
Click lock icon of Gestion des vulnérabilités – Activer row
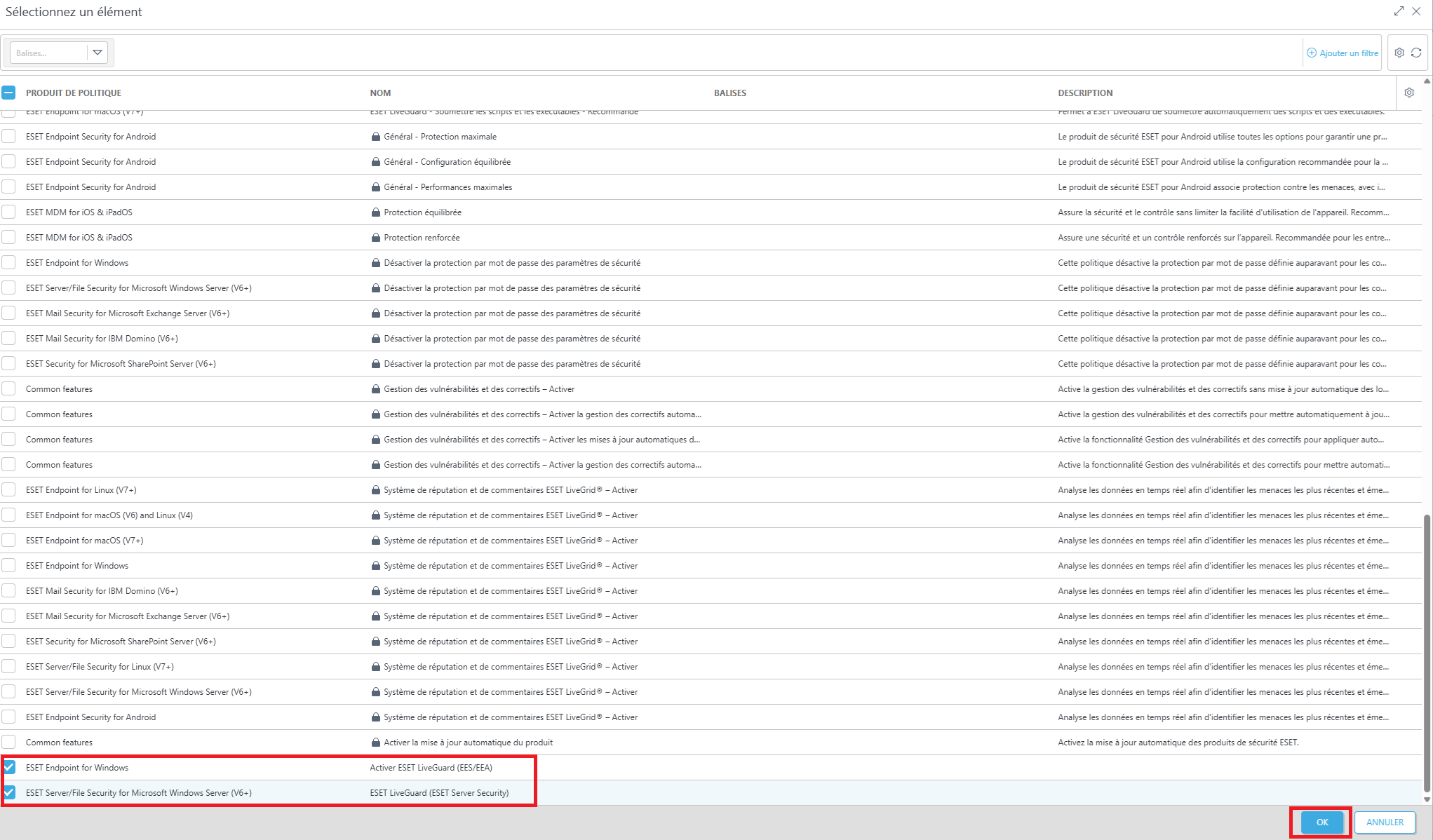coord(376,389)
